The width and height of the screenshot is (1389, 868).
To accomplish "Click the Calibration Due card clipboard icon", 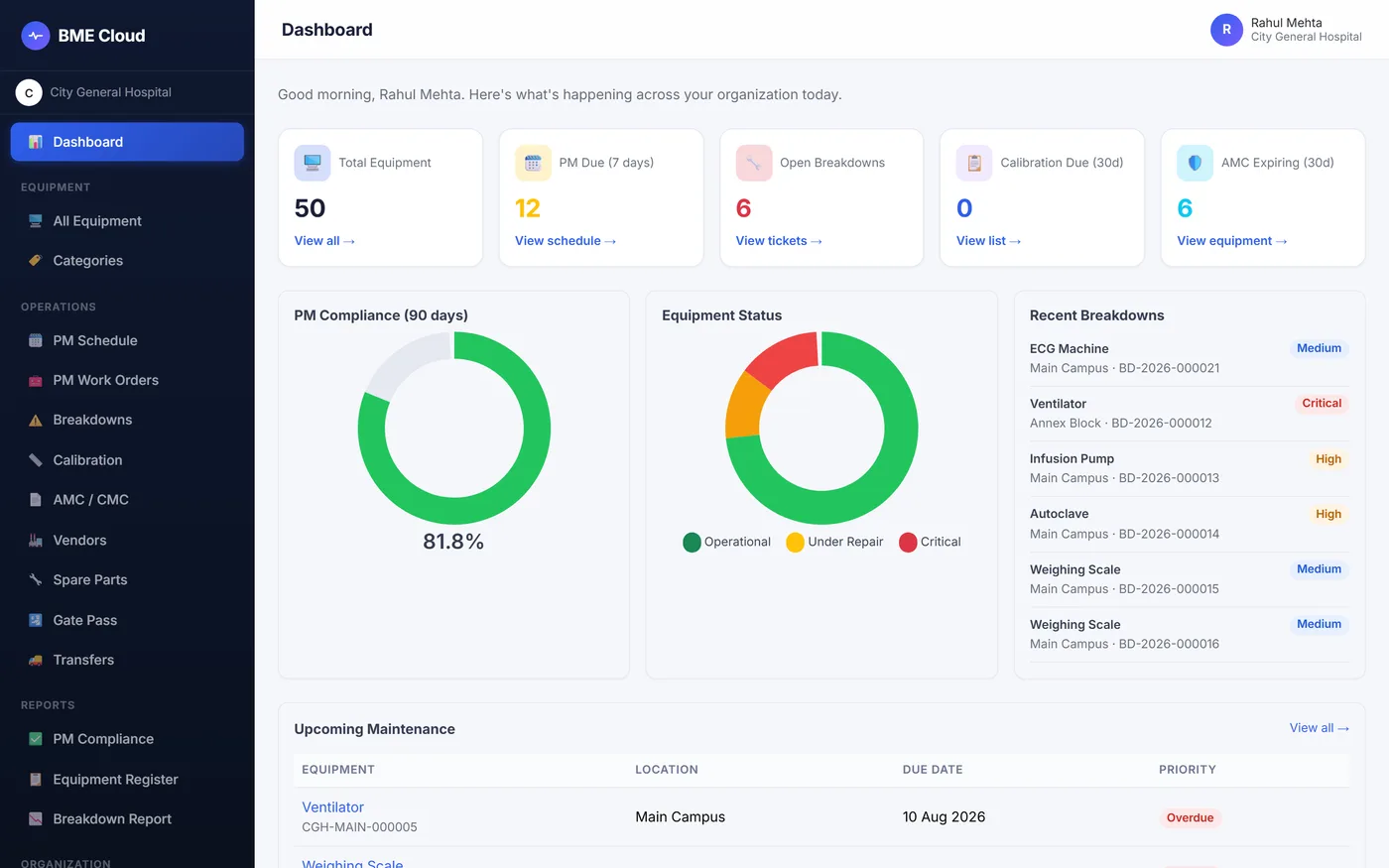I will coord(974,163).
